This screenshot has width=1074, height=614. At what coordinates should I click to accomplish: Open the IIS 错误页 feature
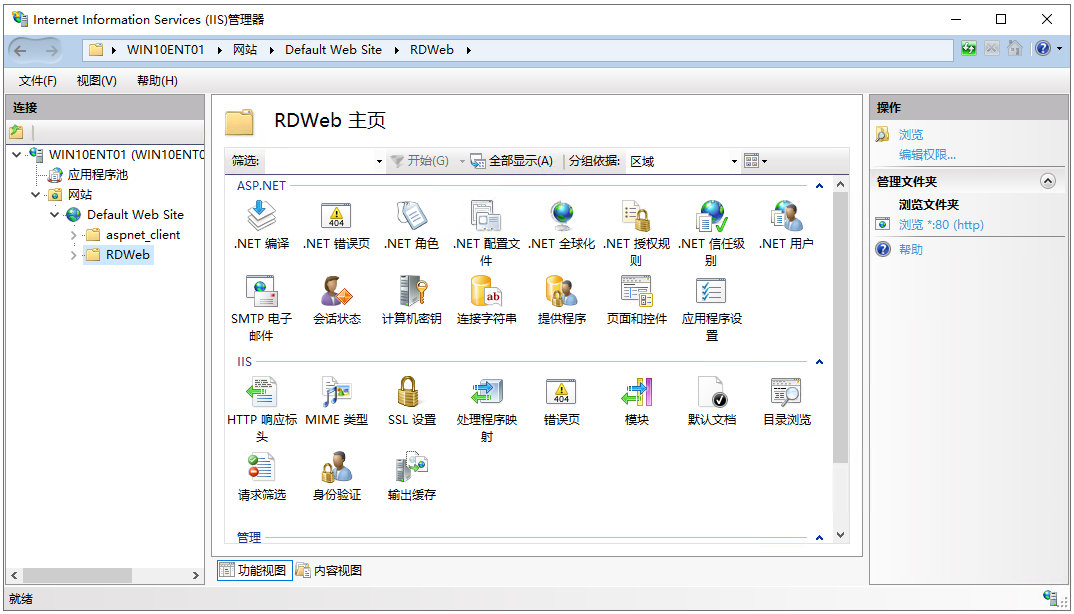click(x=562, y=401)
